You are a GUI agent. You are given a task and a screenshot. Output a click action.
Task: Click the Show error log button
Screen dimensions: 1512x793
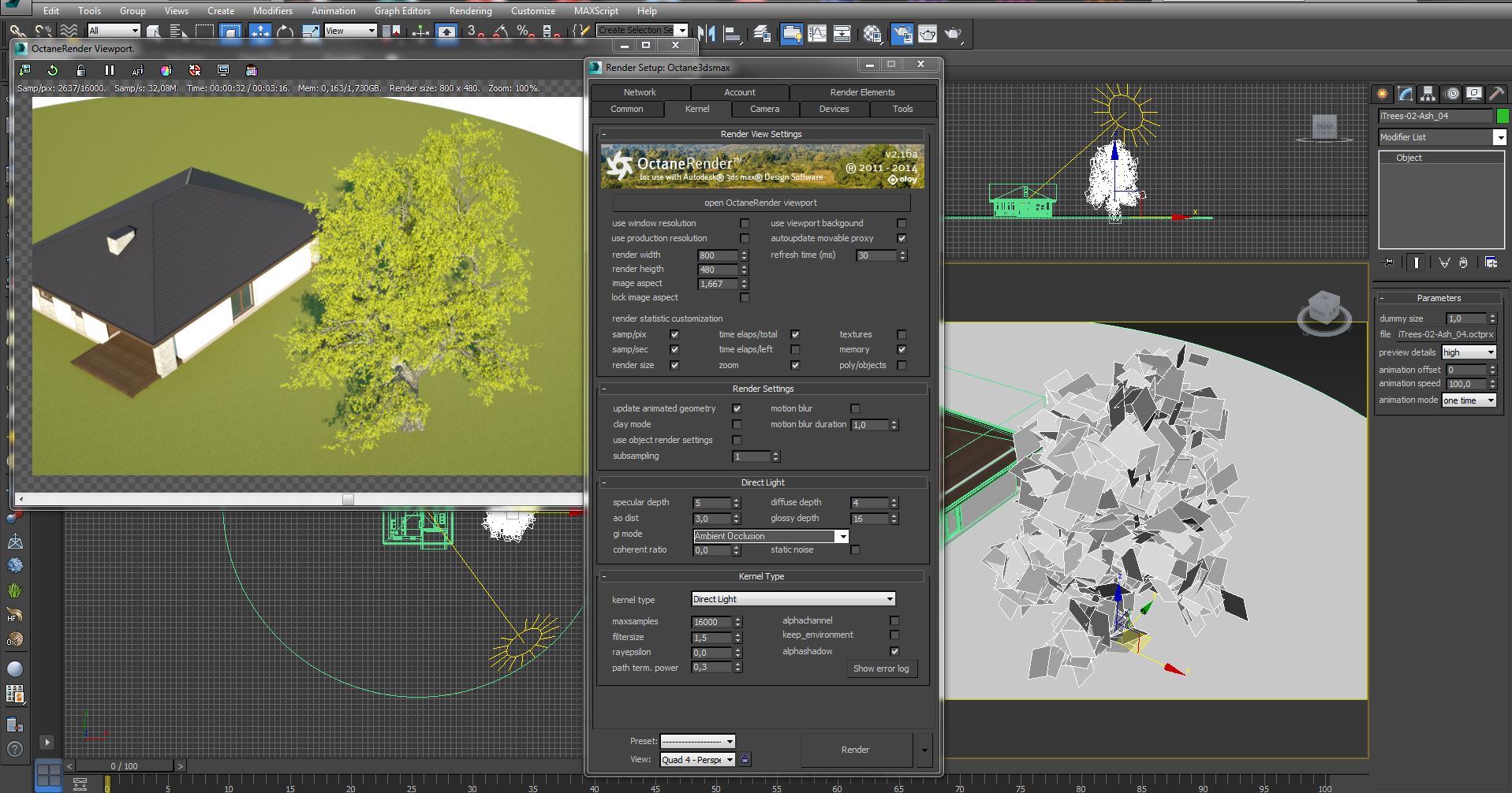880,668
